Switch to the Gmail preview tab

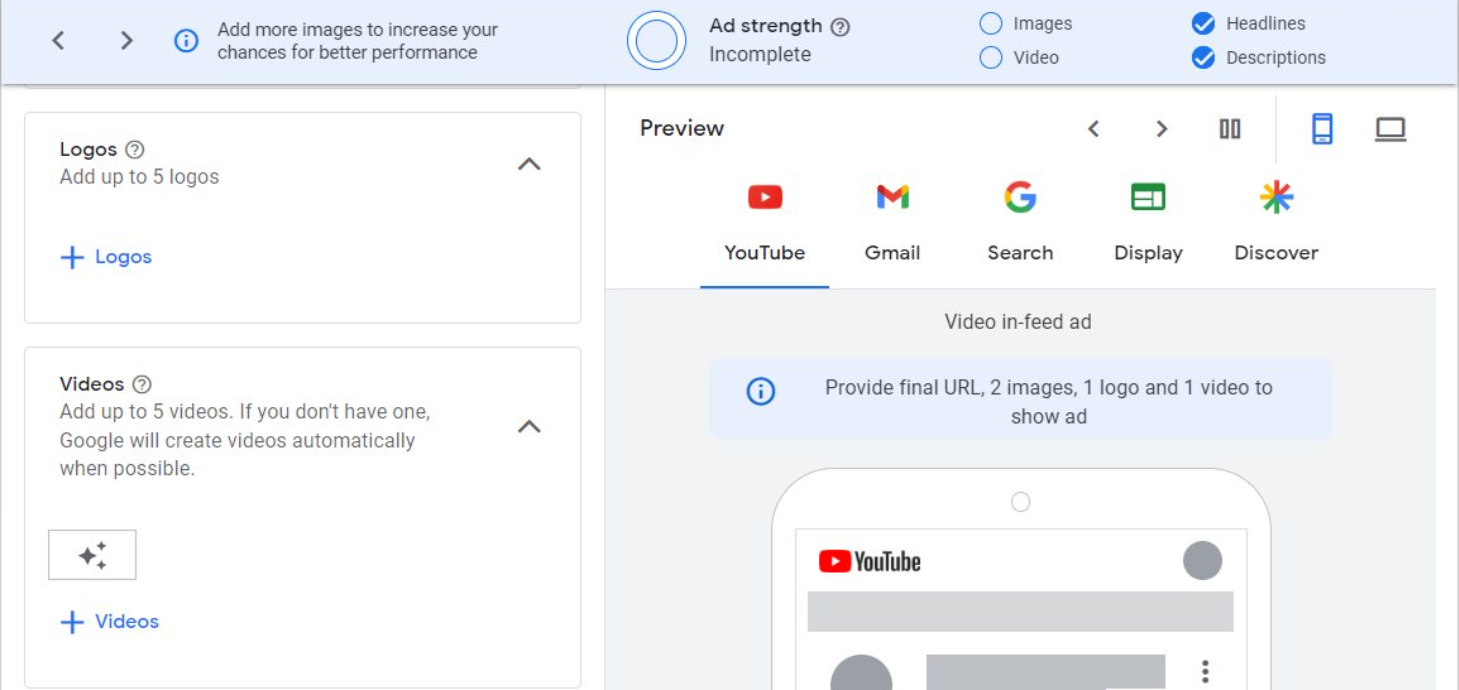click(x=892, y=223)
